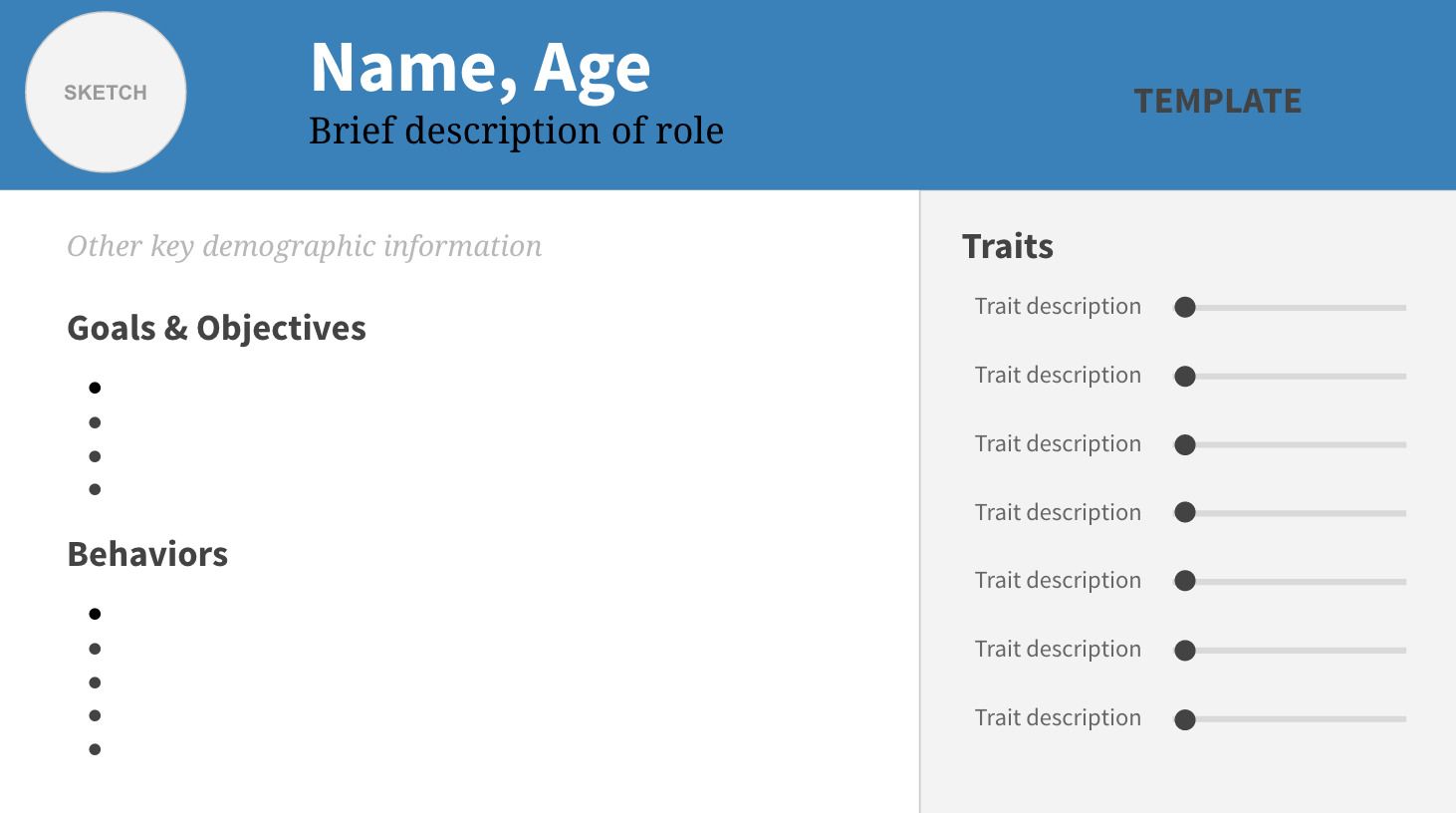Click the fourth trait slider handle
The image size is (1456, 813).
pyautogui.click(x=1184, y=512)
